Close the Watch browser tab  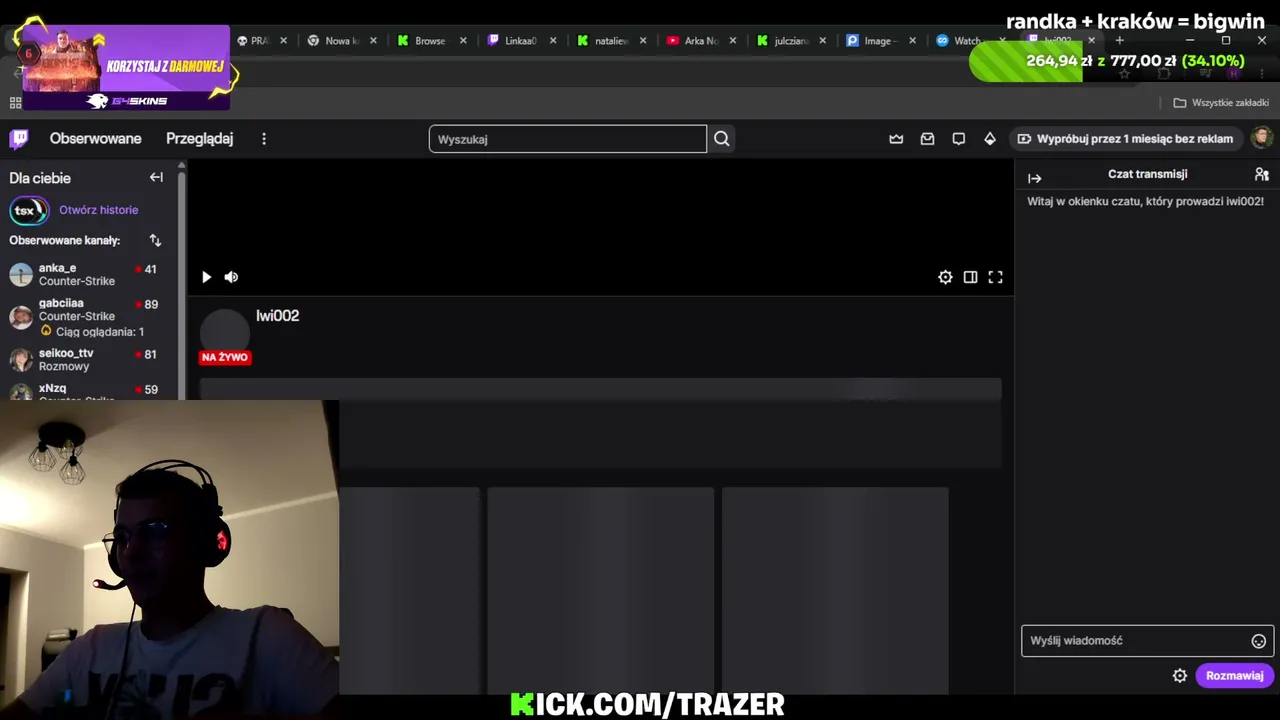1002,41
